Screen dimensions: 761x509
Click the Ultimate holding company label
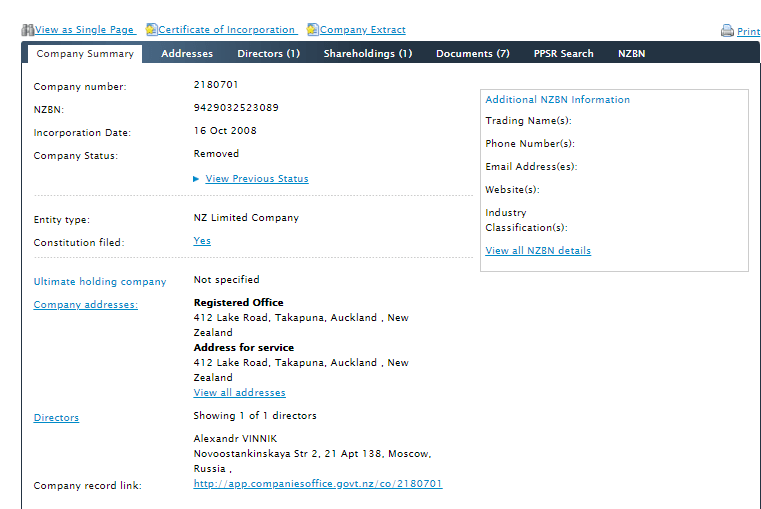tap(100, 282)
